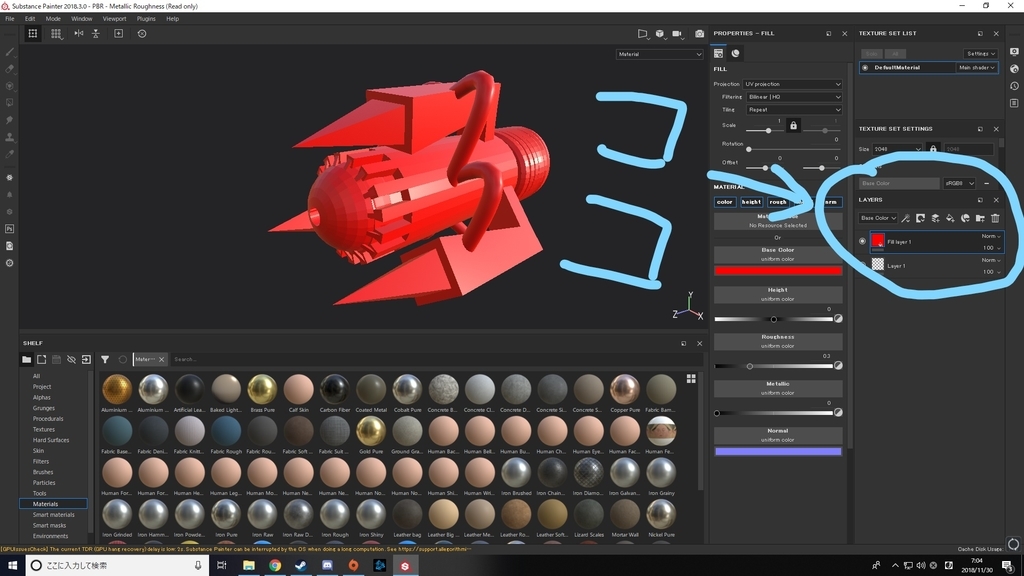Click the add layer icon in Layers
The image size is (1024, 576).
pos(935,218)
